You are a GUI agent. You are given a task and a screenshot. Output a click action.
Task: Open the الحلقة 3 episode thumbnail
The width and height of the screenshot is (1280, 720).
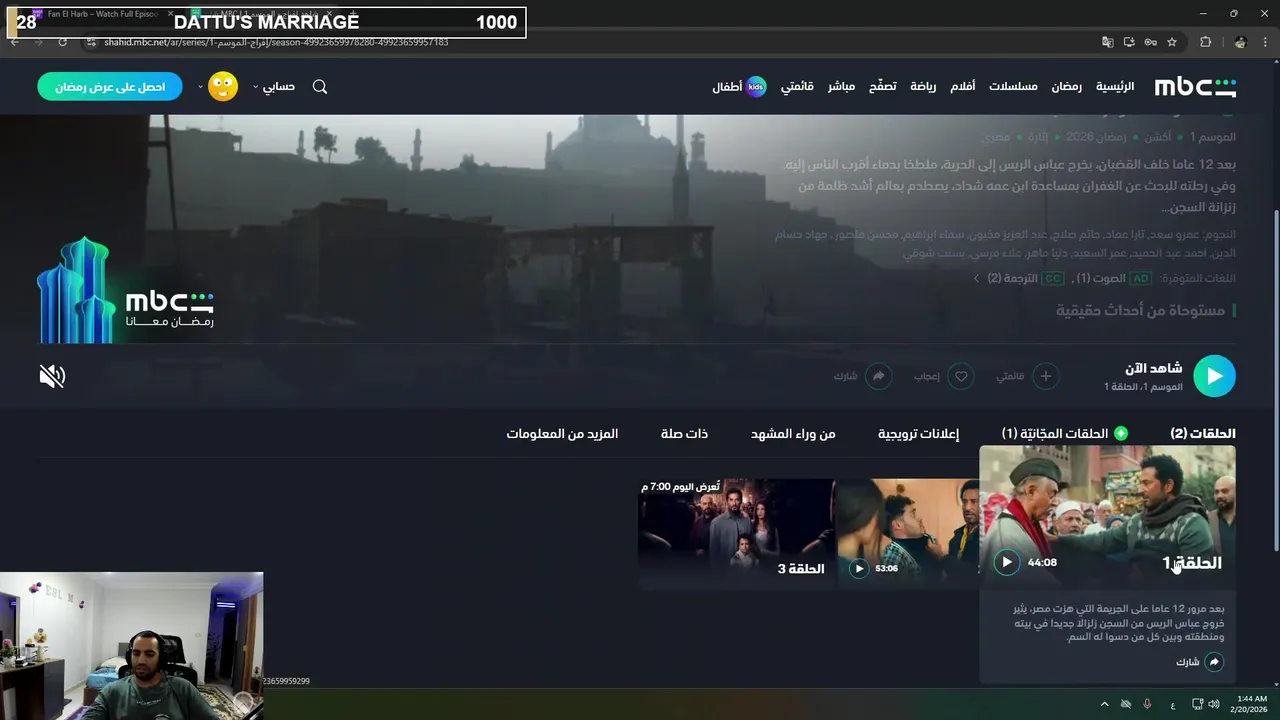(736, 534)
